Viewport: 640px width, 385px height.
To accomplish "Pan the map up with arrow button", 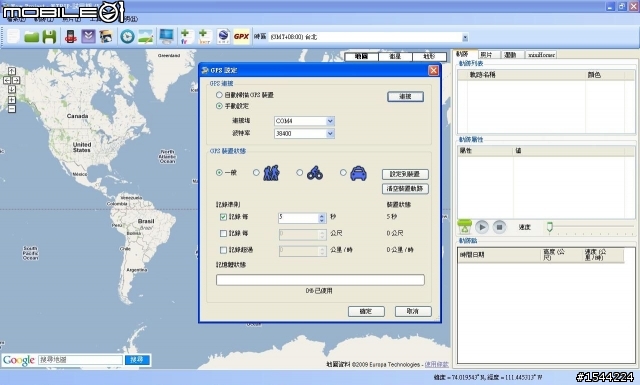I will (x=12, y=71).
